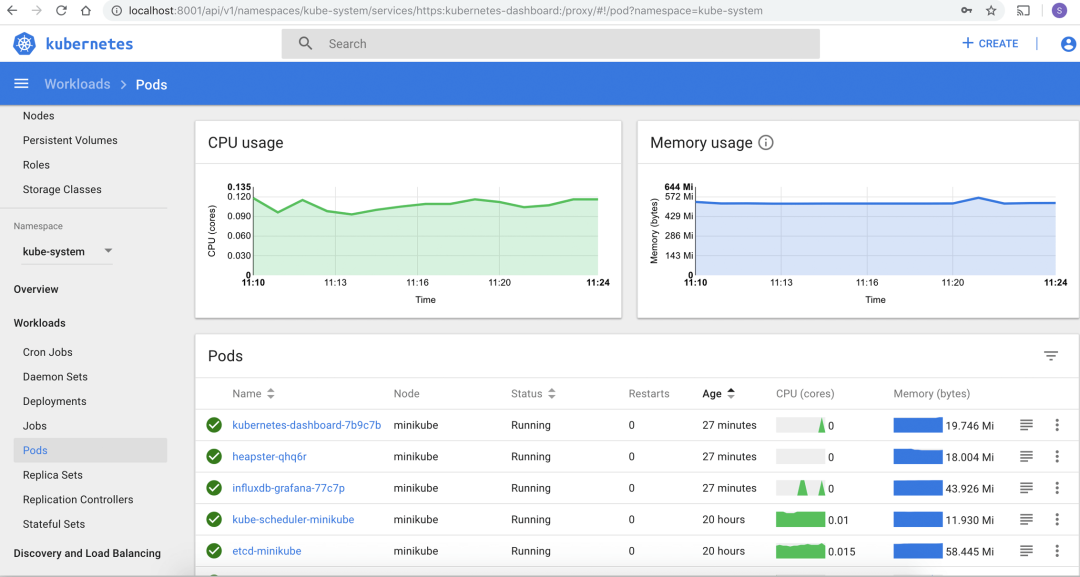Image resolution: width=1080 pixels, height=577 pixels.
Task: Open kubernetes-dashboard-7b9c7b pod link
Action: (x=307, y=425)
